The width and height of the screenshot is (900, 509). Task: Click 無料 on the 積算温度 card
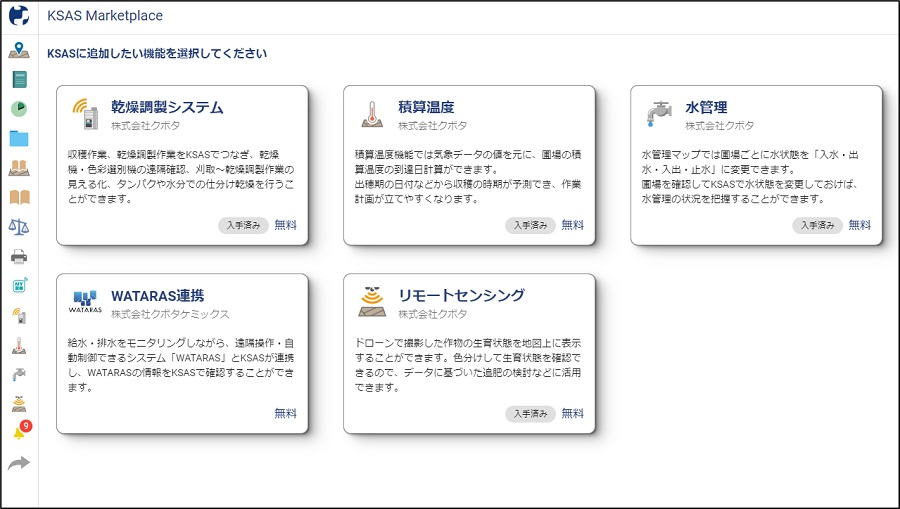[572, 226]
